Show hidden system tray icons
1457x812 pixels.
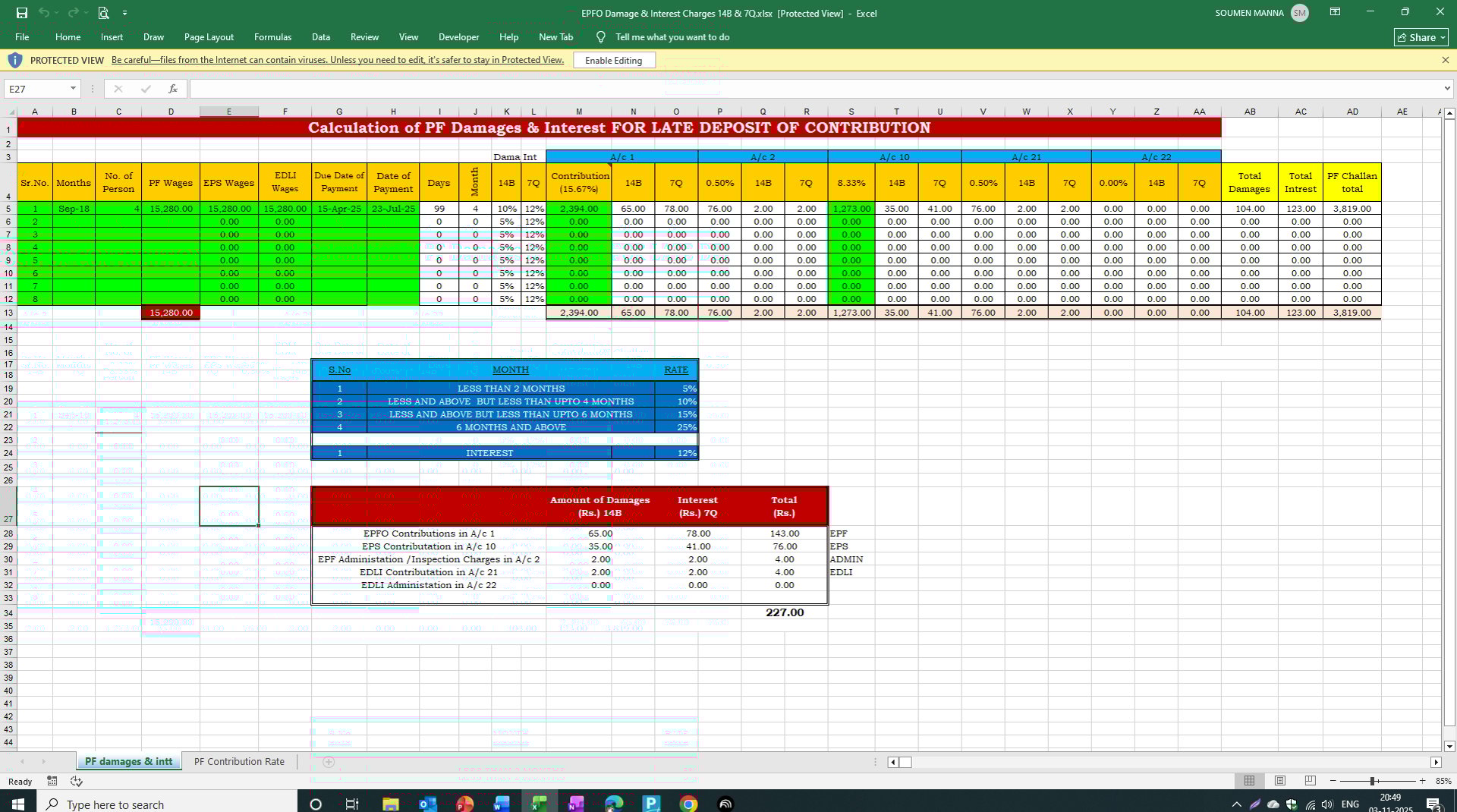pyautogui.click(x=1237, y=804)
